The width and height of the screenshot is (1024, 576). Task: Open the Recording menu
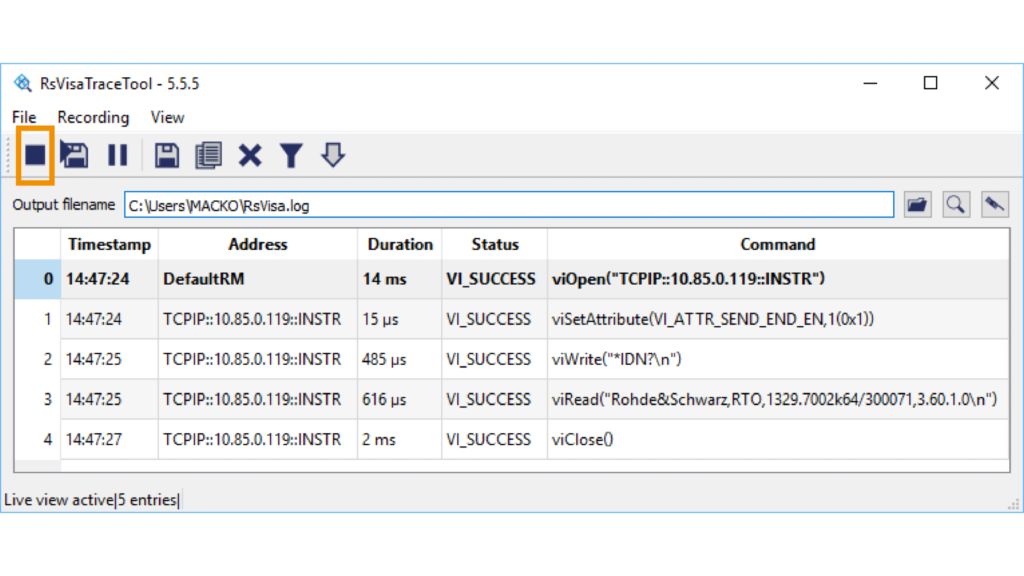tap(93, 117)
